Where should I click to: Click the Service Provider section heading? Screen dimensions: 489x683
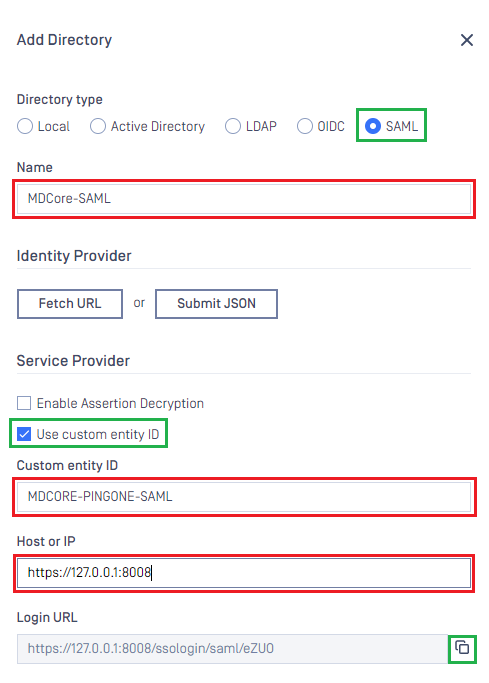[73, 361]
